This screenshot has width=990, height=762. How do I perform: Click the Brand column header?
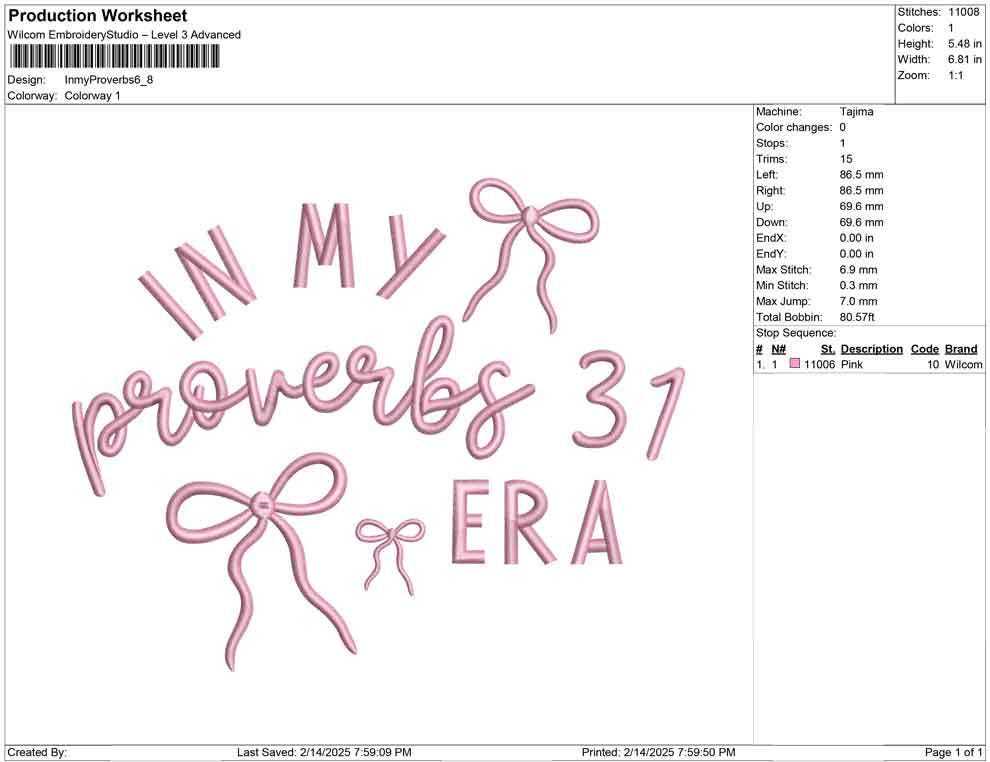(961, 348)
